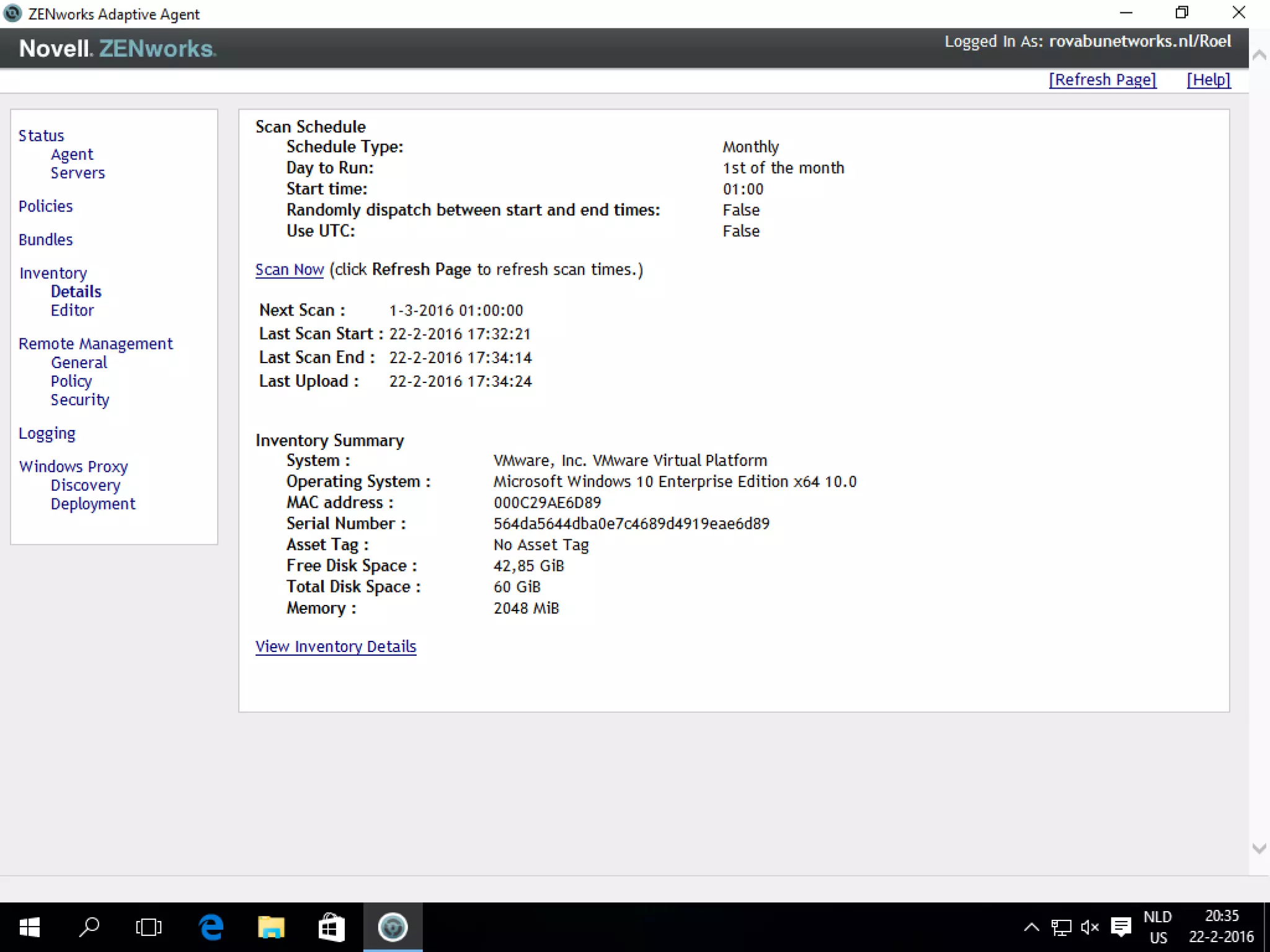Click Memory value 2048 MiB
The width and height of the screenshot is (1270, 952).
click(526, 608)
